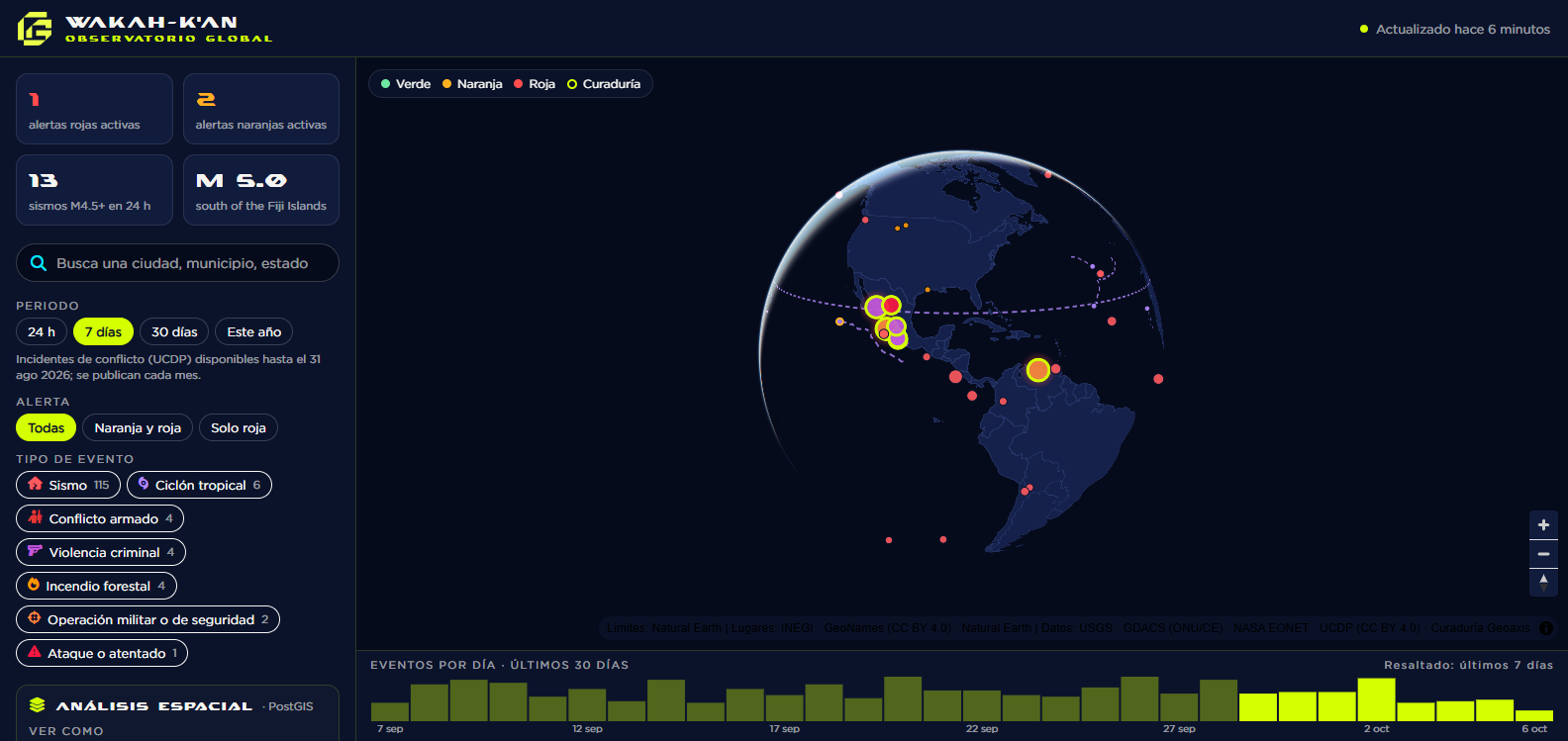Filter alerts to Naranja y roja
The image size is (1568, 741).
coord(138,427)
